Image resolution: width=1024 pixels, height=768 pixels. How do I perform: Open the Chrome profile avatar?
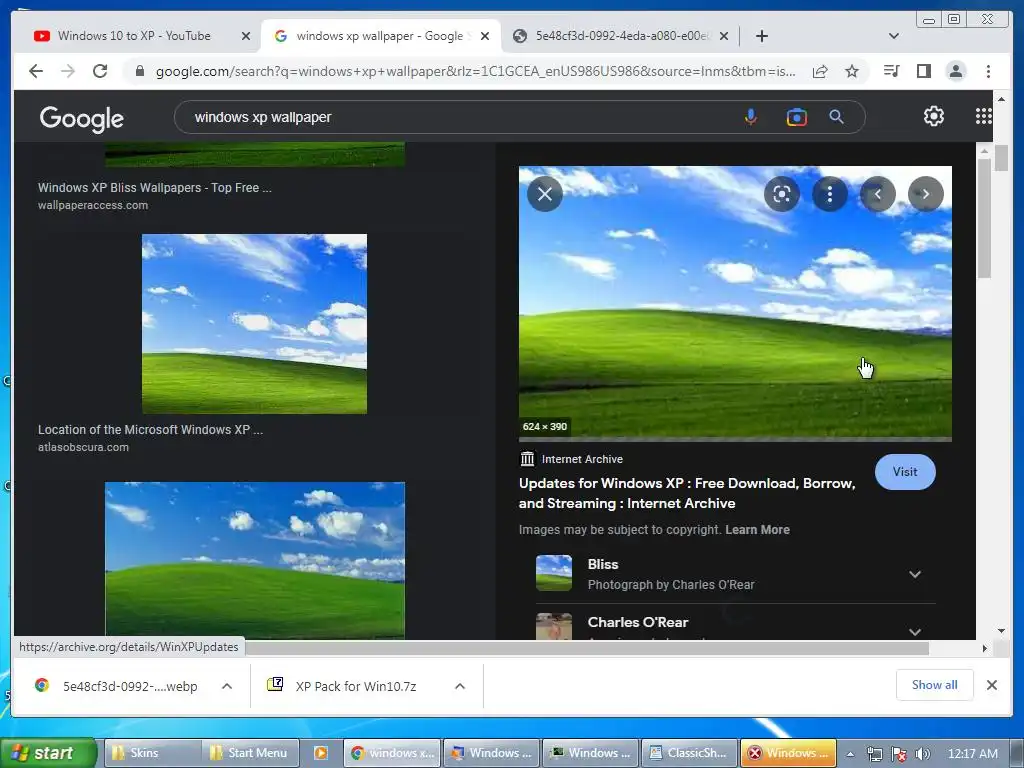[955, 71]
